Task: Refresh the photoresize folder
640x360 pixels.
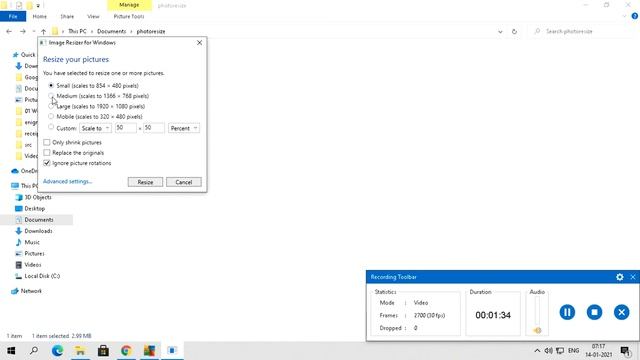Action: 514,31
